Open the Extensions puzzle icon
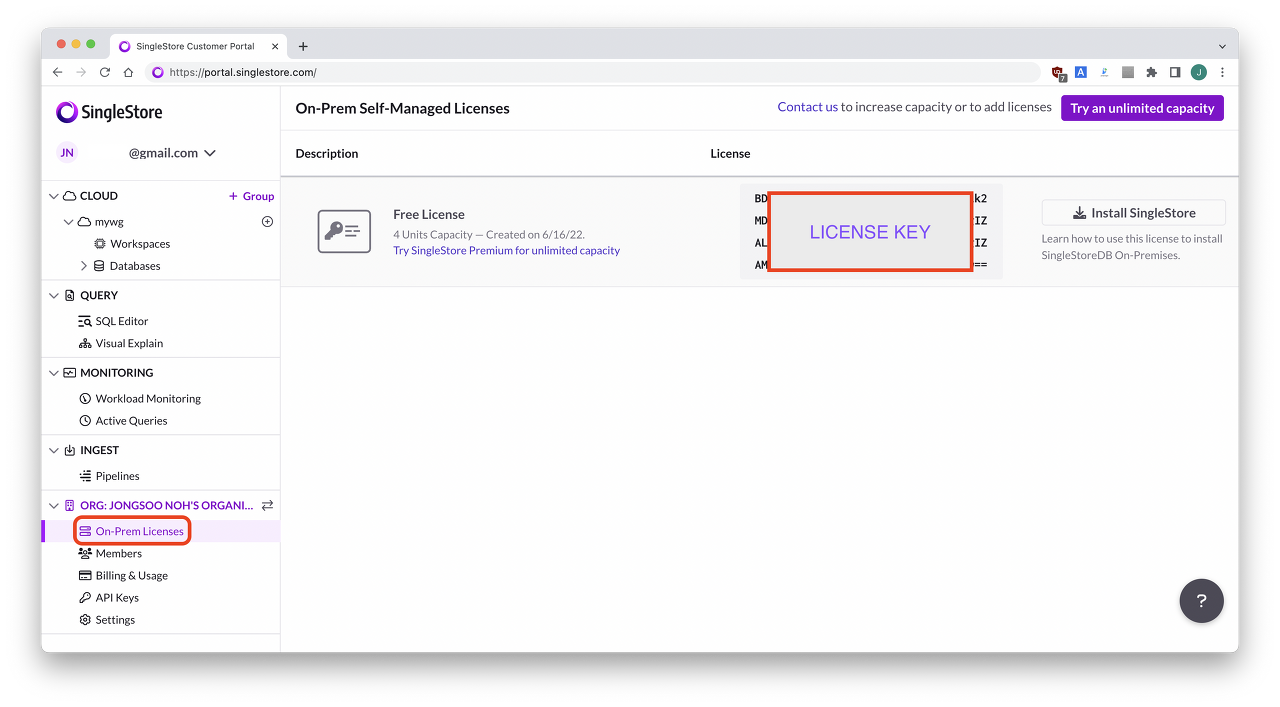This screenshot has height=707, width=1280. click(1151, 72)
